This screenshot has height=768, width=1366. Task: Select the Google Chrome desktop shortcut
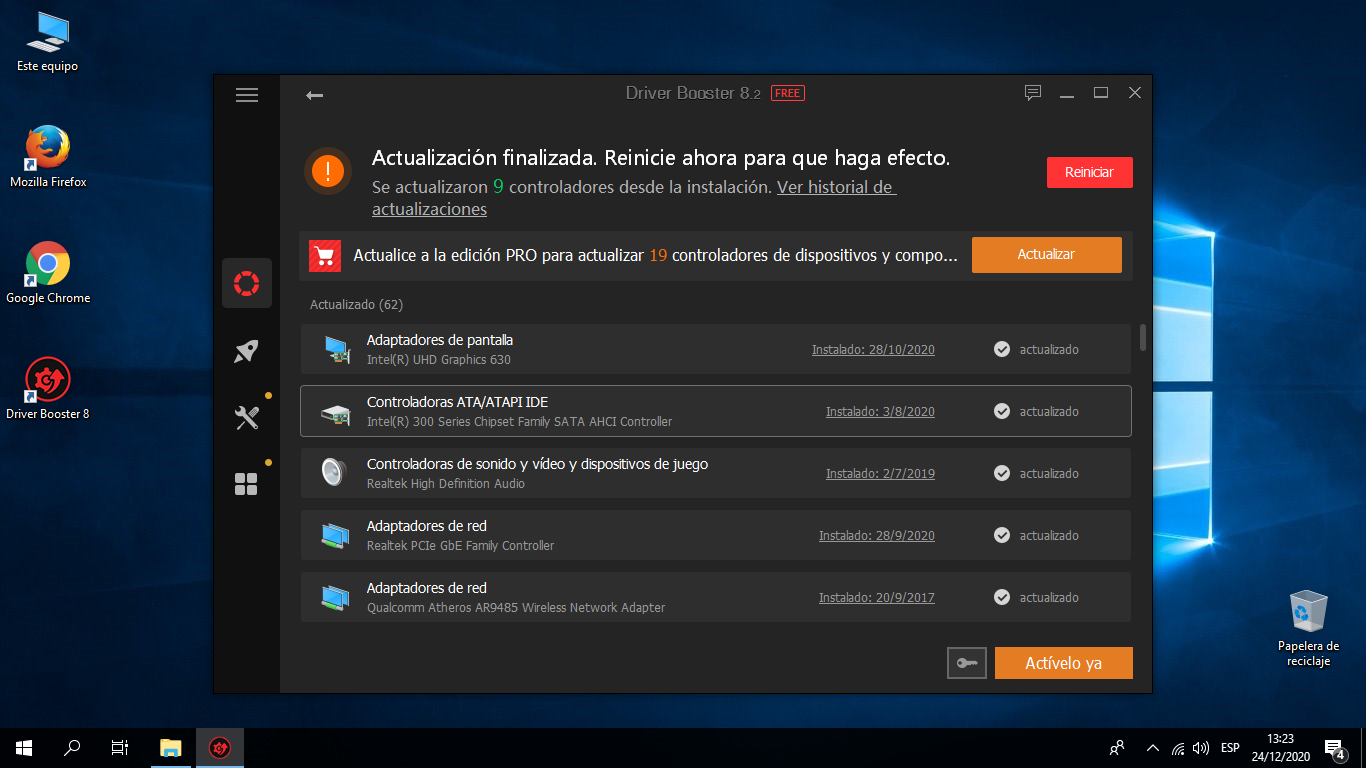pos(48,273)
